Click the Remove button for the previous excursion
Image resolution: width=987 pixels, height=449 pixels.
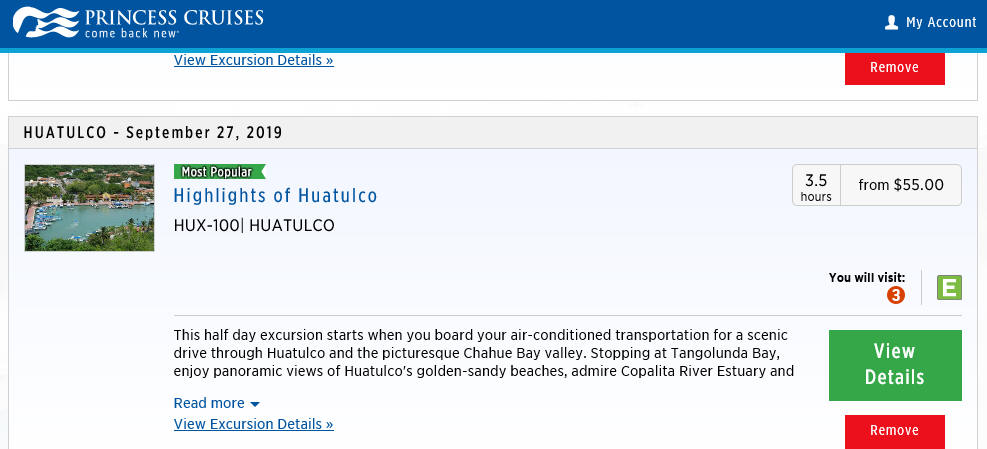(x=894, y=67)
